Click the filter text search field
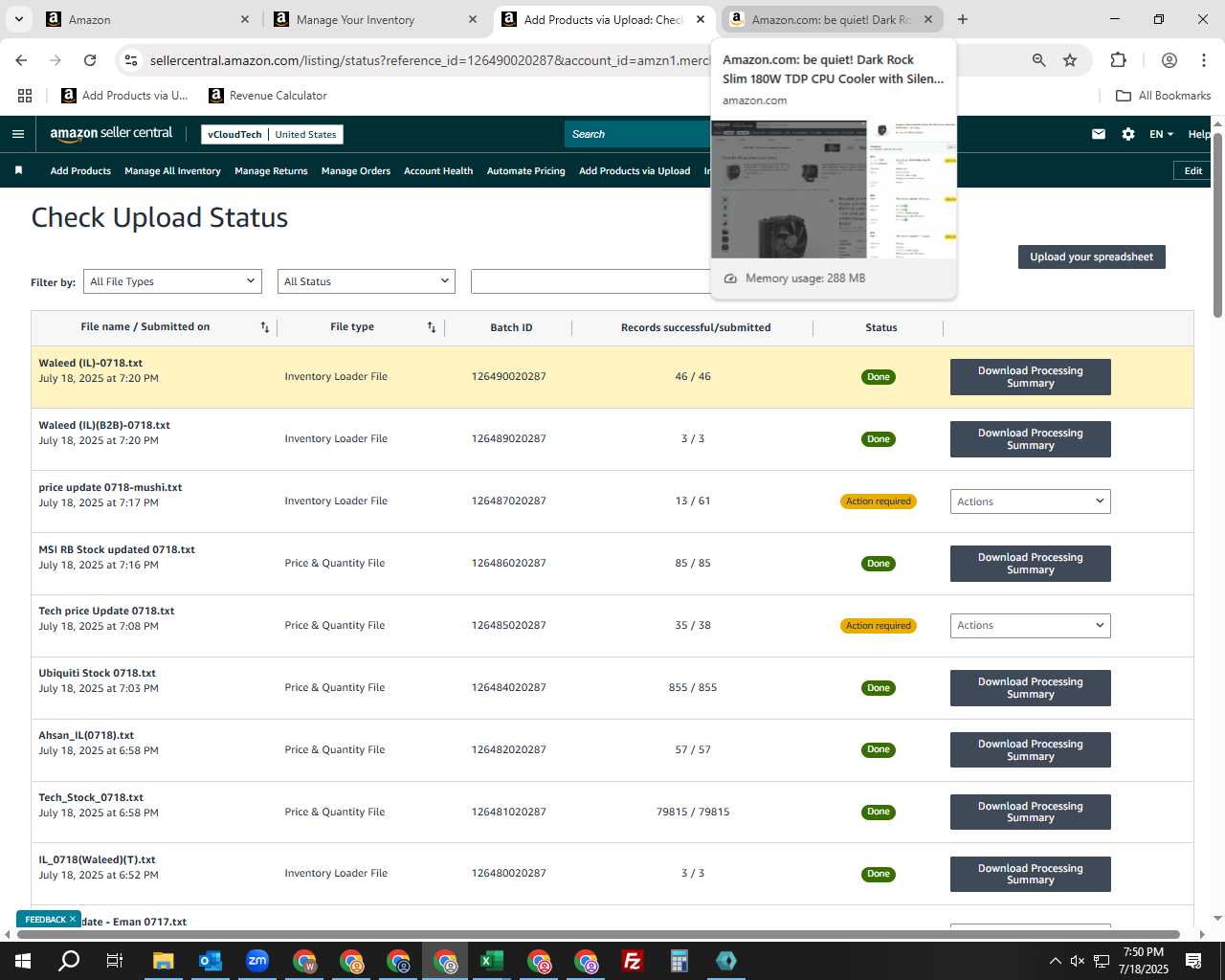Image resolution: width=1225 pixels, height=980 pixels. point(591,281)
